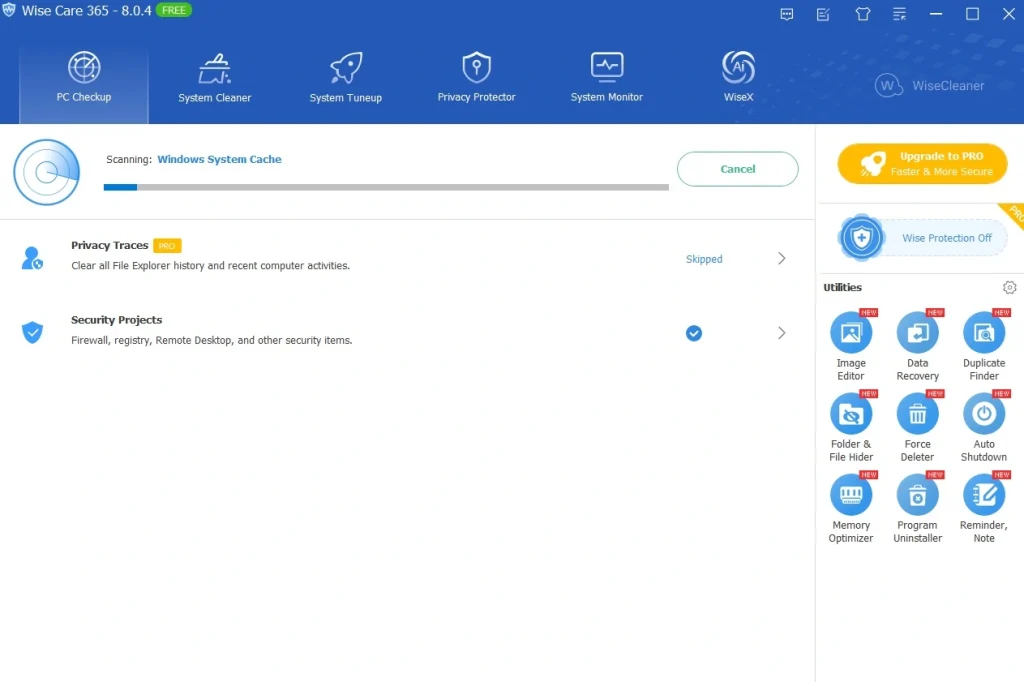
Task: Open Folder & File Hider
Action: 851,427
